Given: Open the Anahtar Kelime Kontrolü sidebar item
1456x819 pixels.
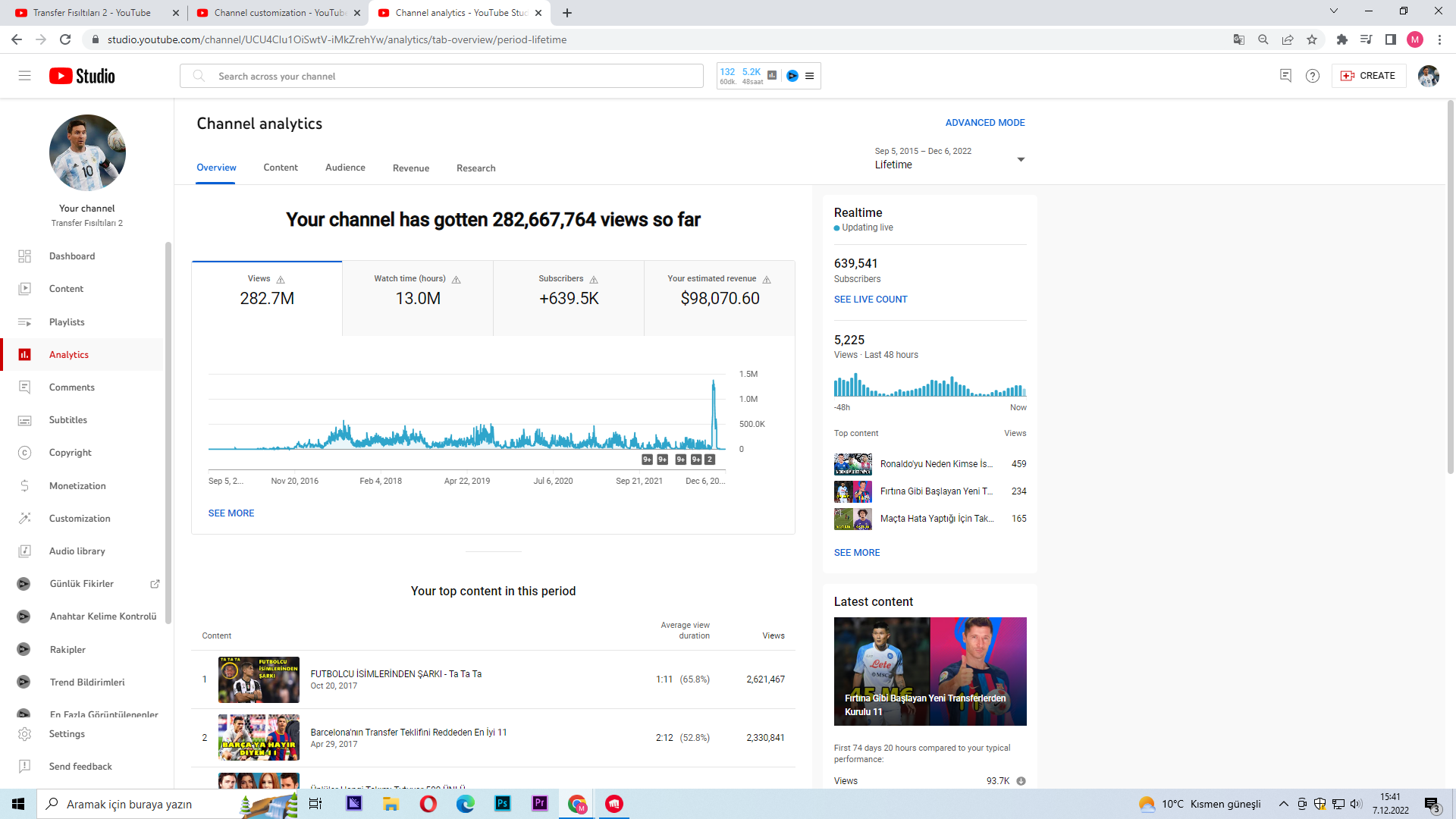Looking at the screenshot, I should click(x=87, y=617).
